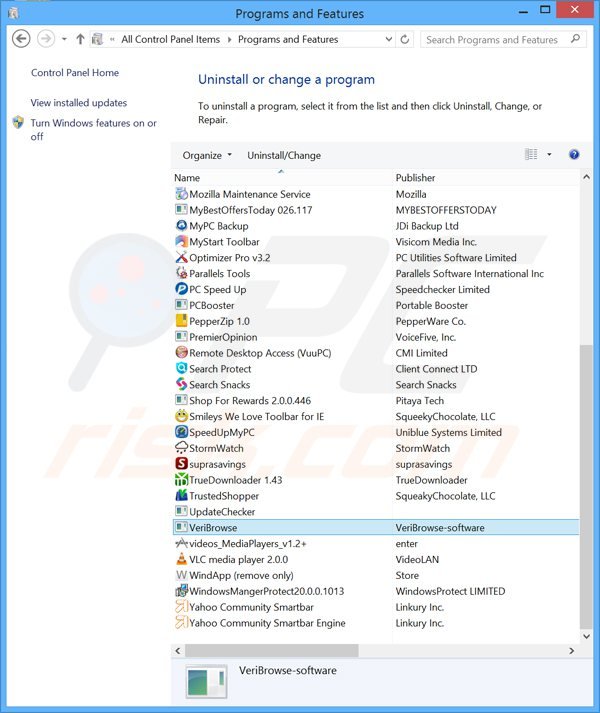
Task: Click the Programs and Features breadcrumb
Action: coord(288,40)
